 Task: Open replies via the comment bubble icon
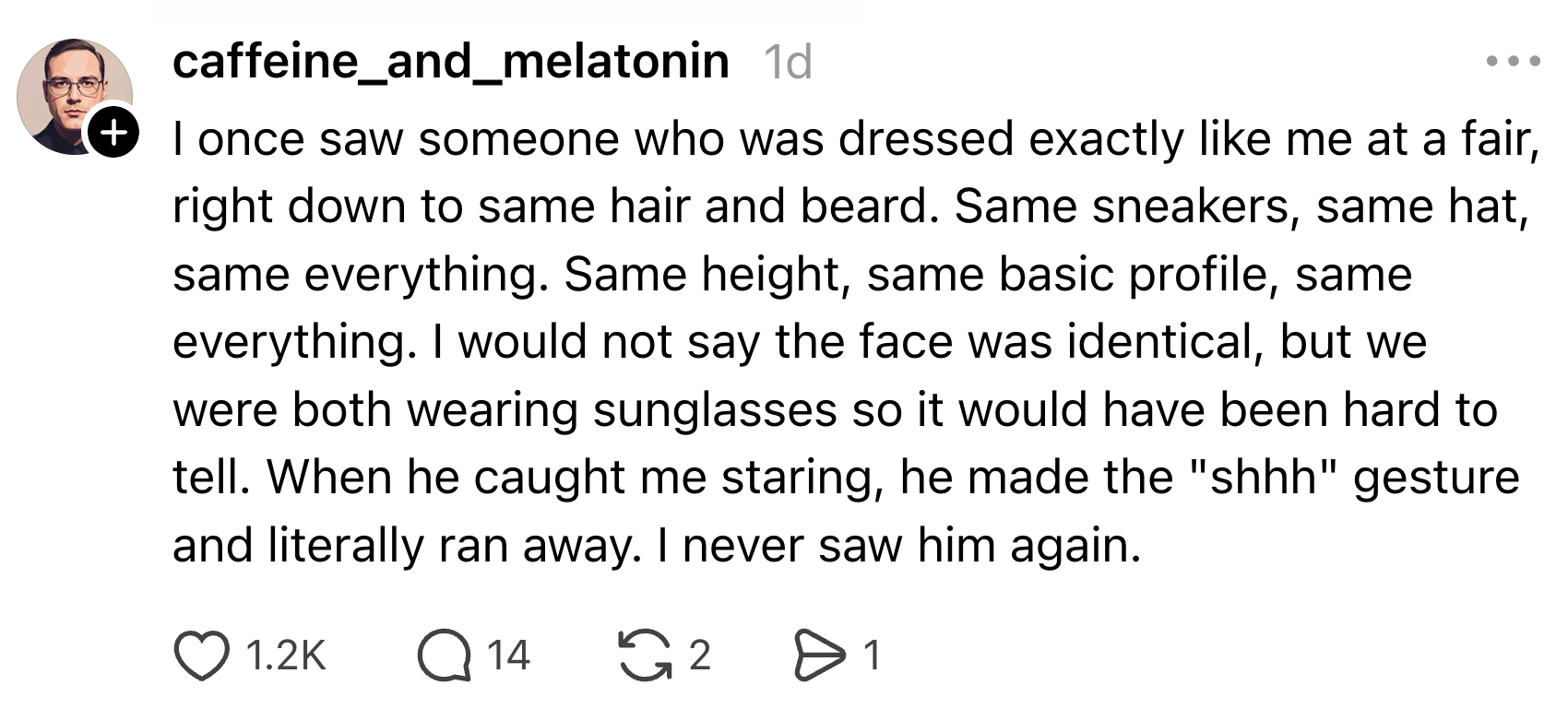point(445,656)
